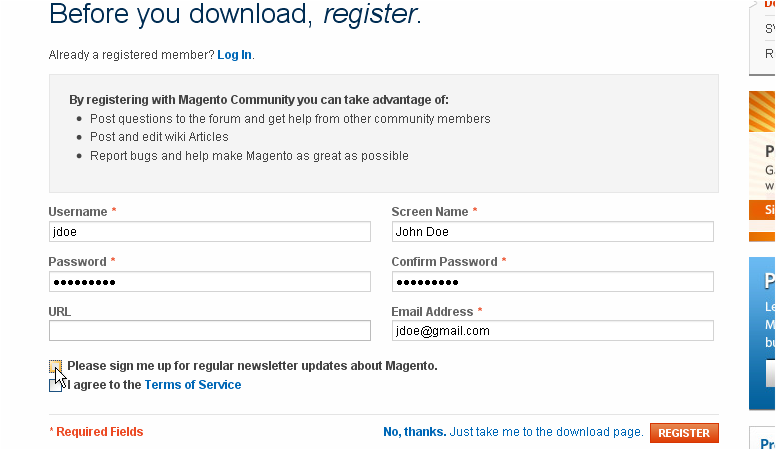Click the Confirm Password field
This screenshot has height=450, width=776.
[x=552, y=281]
